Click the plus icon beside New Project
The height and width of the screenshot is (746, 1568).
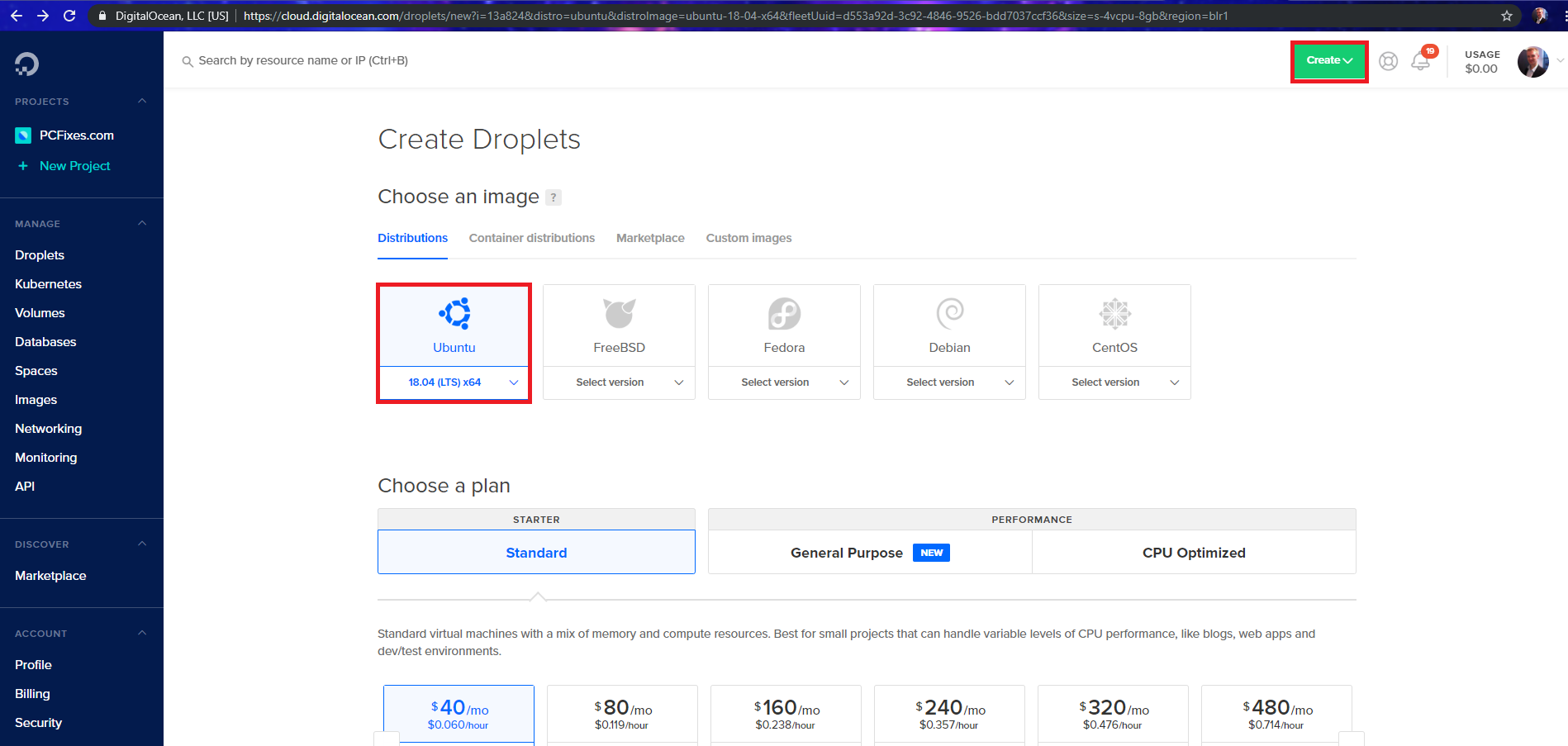point(23,166)
